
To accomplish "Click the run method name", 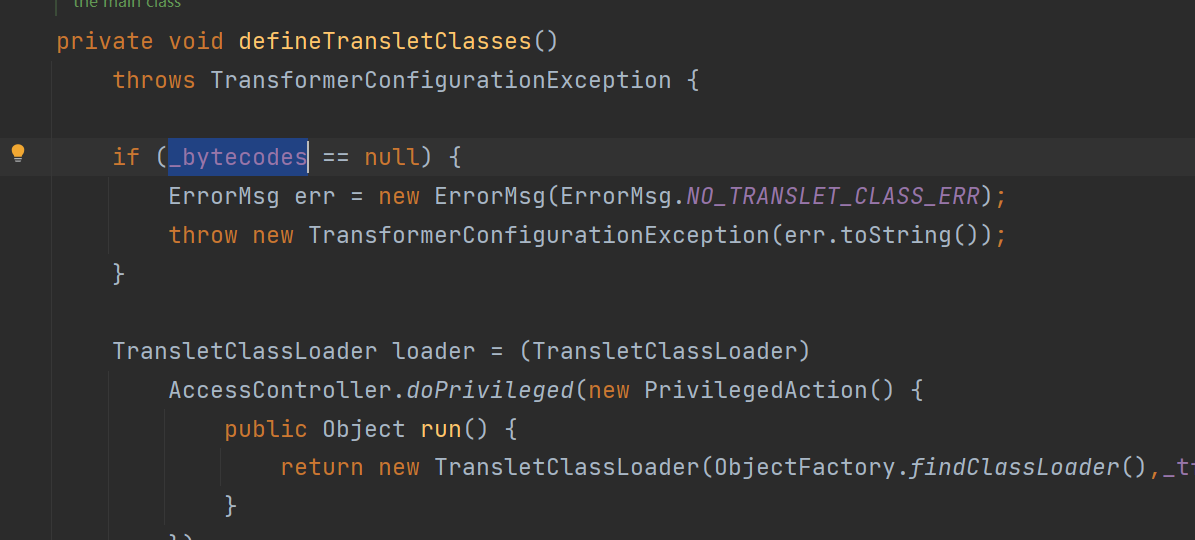I will point(441,429).
